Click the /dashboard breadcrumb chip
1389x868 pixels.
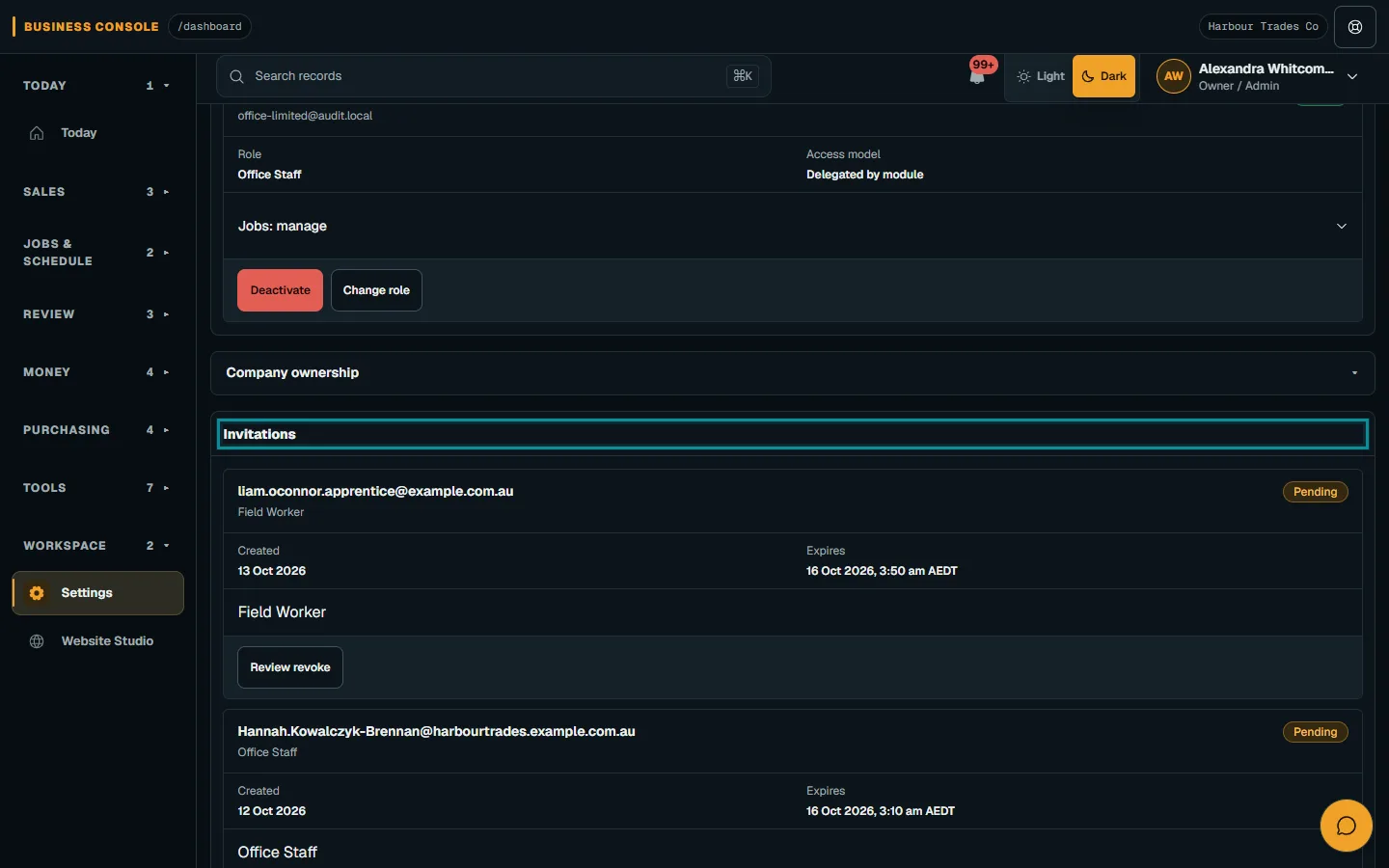[209, 27]
